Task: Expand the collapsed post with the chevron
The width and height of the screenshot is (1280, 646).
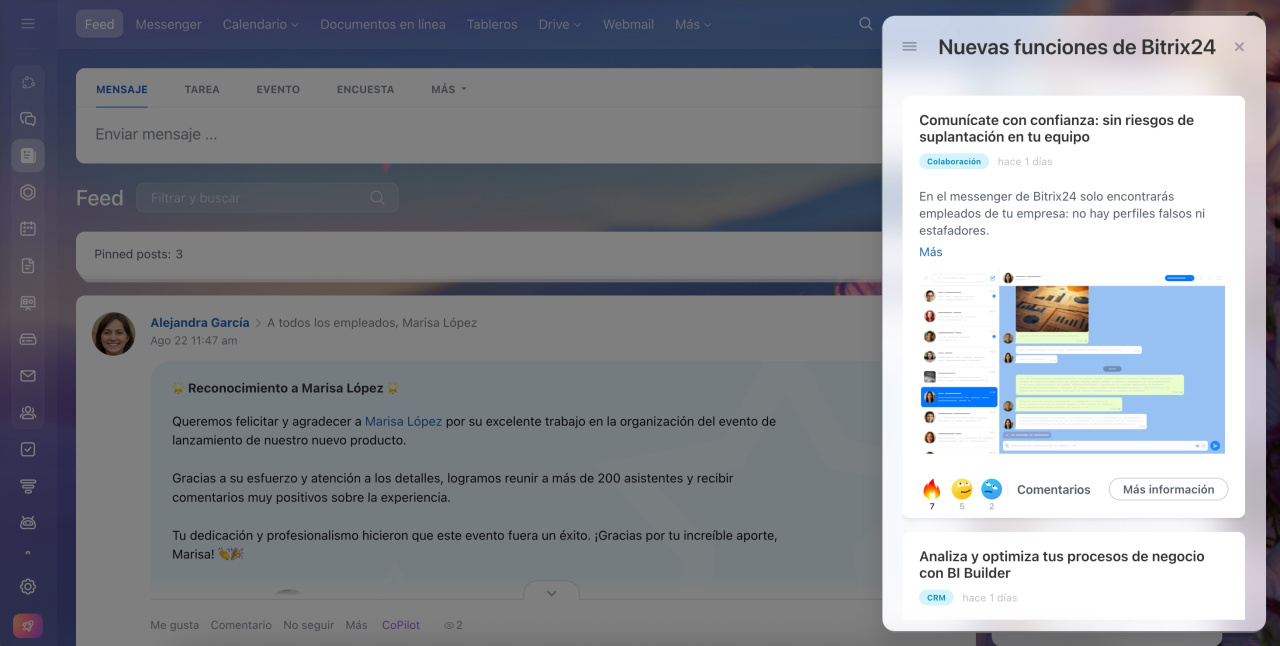Action: point(551,593)
